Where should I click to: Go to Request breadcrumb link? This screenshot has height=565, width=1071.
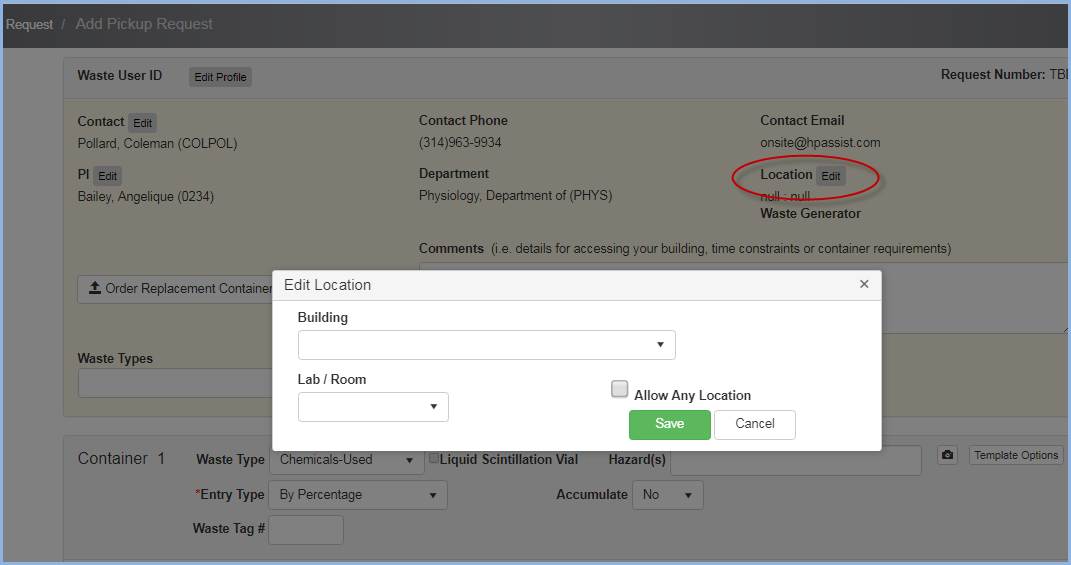tap(29, 24)
